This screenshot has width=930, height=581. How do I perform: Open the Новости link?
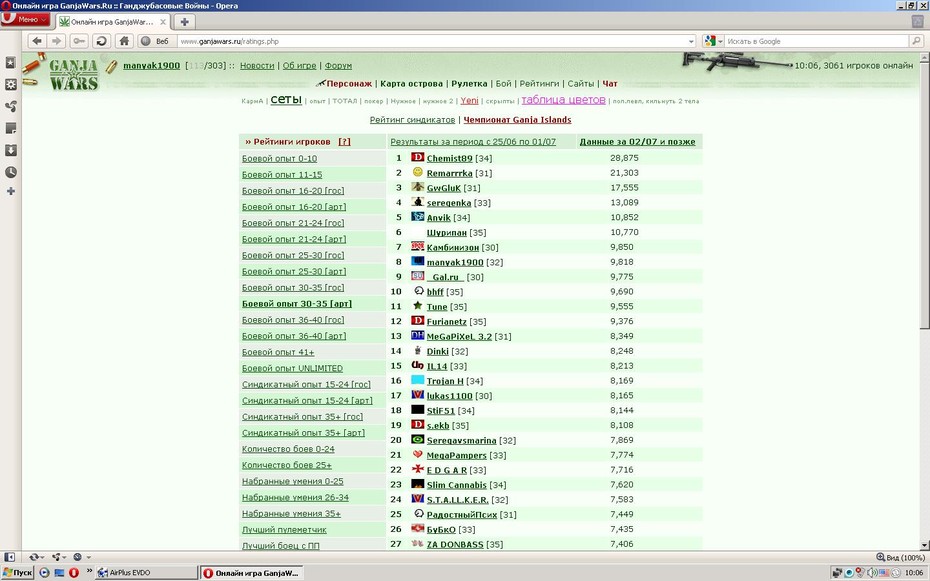(x=257, y=65)
